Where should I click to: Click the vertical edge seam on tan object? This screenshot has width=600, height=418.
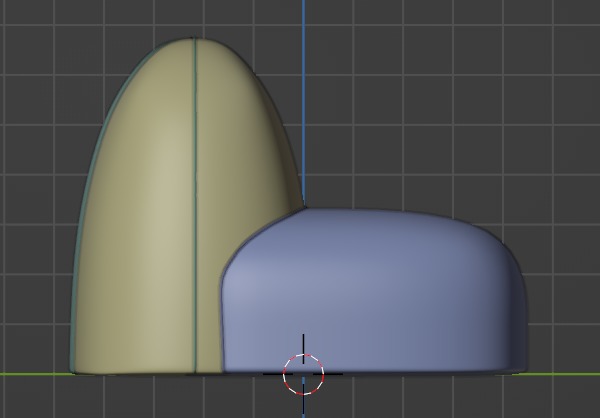point(195,206)
